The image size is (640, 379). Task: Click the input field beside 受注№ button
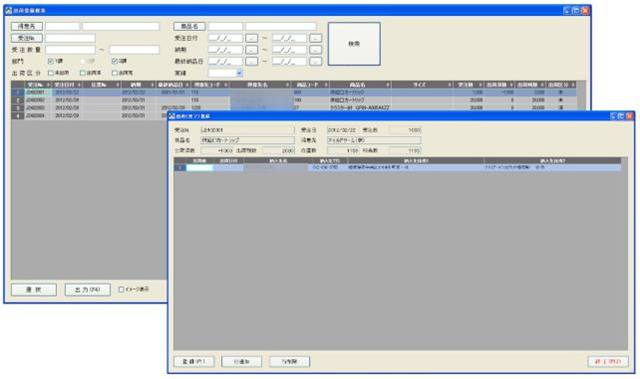pyautogui.click(x=70, y=38)
